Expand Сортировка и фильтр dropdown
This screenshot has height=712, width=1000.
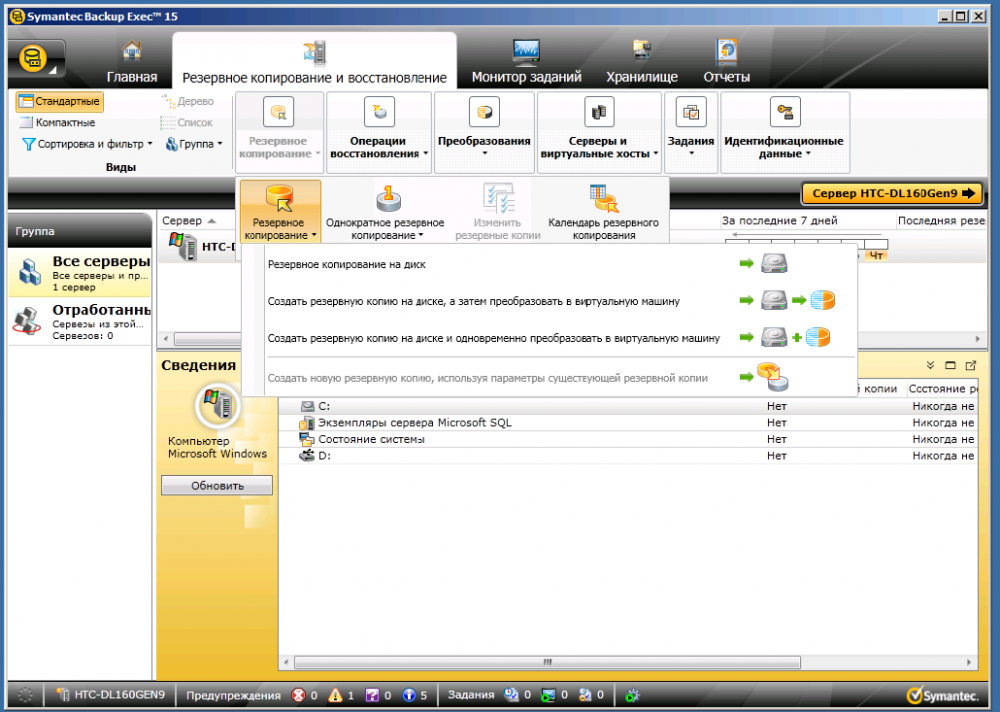(x=87, y=144)
